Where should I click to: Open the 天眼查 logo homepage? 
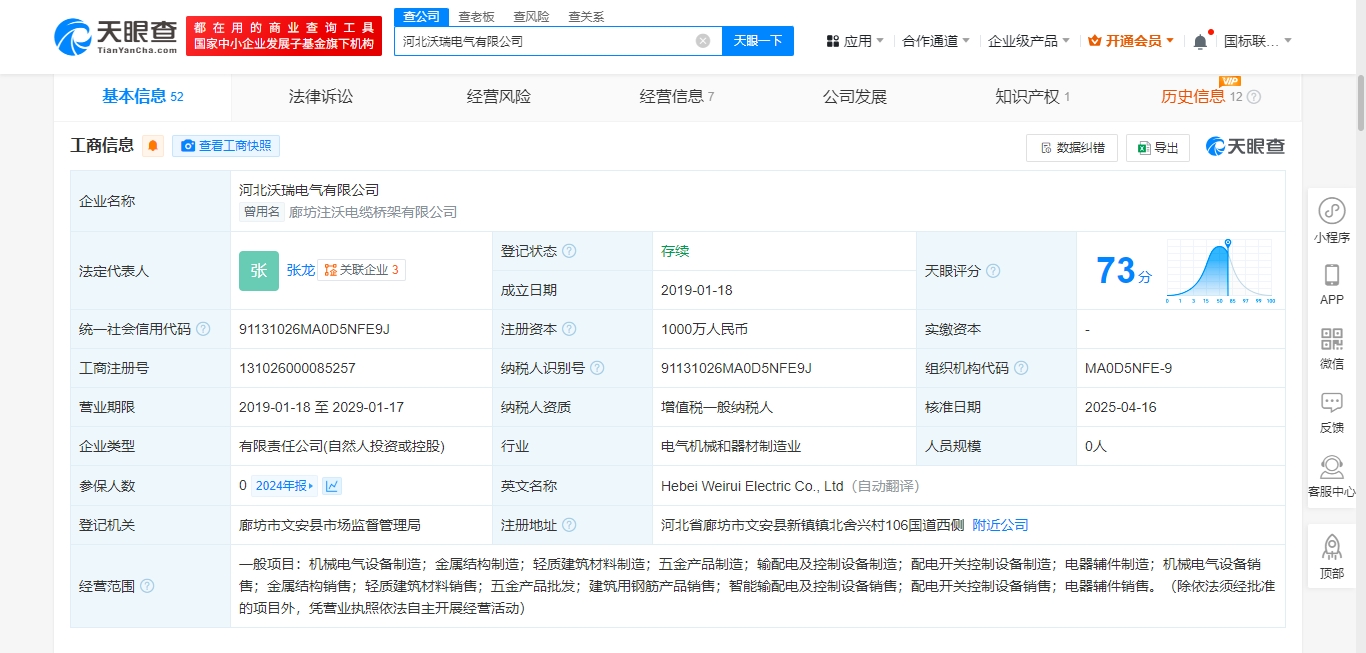pyautogui.click(x=115, y=37)
